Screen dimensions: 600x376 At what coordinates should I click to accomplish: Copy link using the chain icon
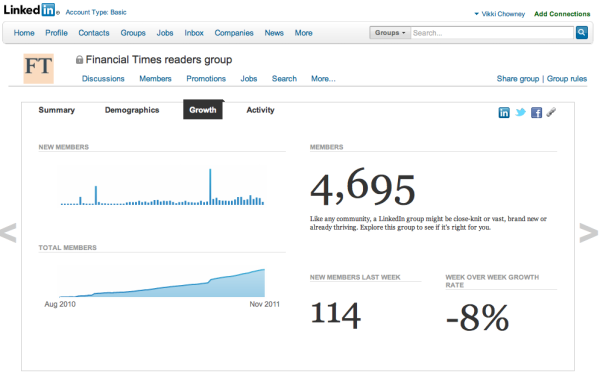551,112
